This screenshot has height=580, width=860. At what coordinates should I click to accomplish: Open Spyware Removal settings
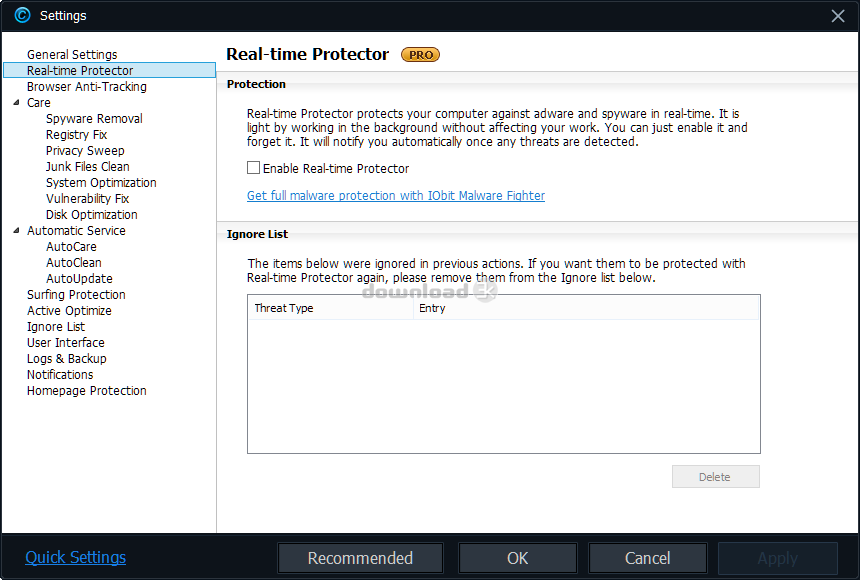pos(94,119)
